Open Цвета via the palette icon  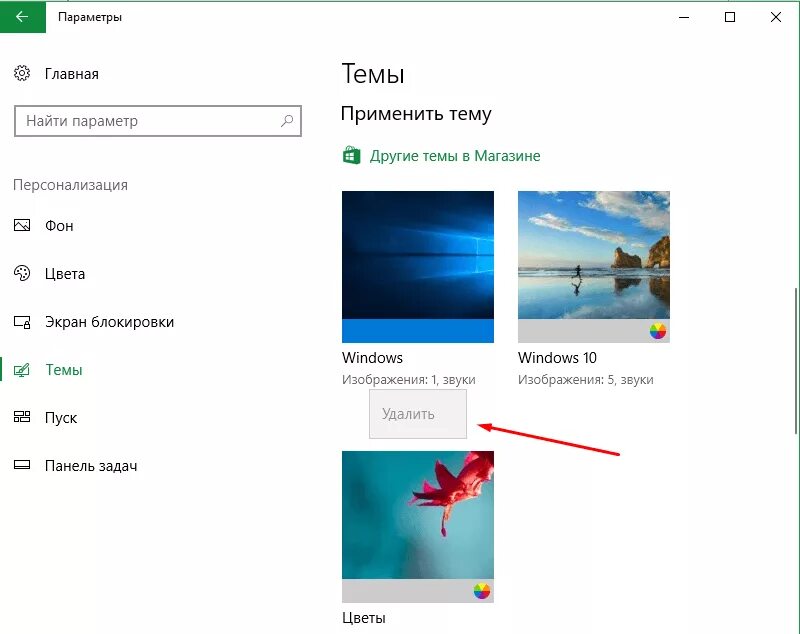(x=22, y=274)
